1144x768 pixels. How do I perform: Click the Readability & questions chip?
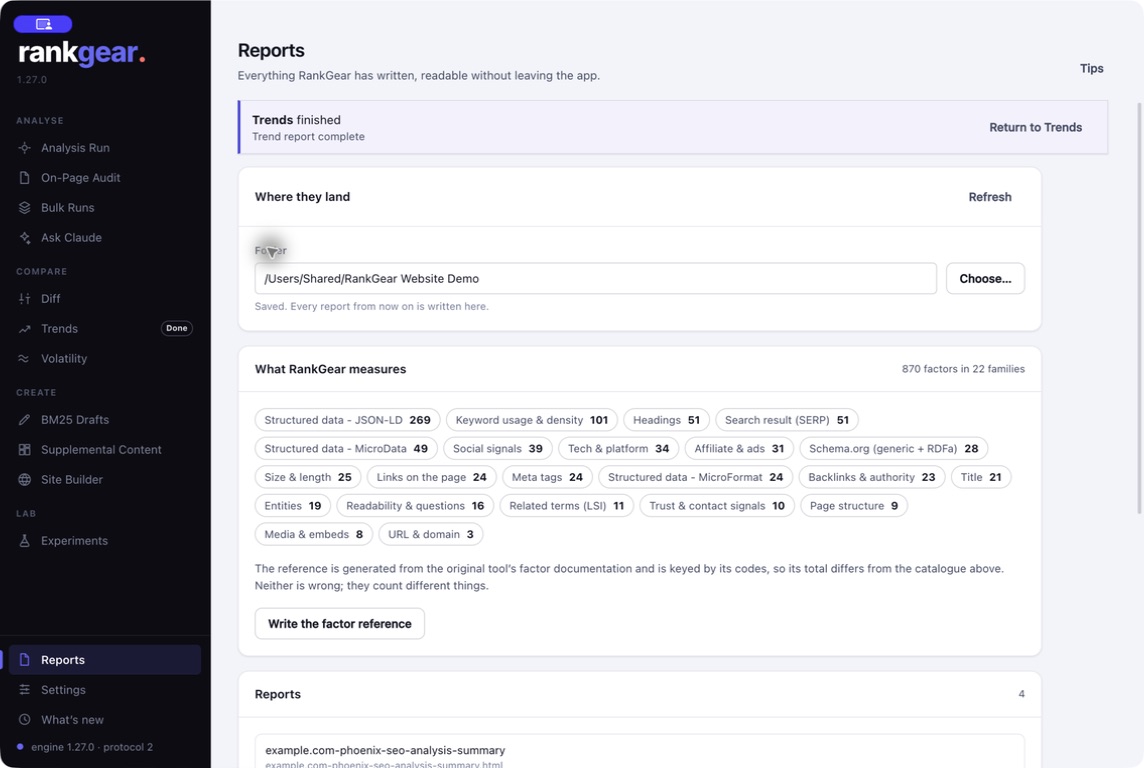(415, 505)
